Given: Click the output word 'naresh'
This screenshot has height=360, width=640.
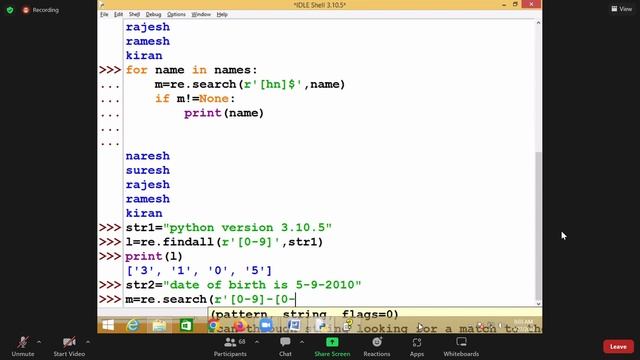Looking at the screenshot, I should point(147,156).
